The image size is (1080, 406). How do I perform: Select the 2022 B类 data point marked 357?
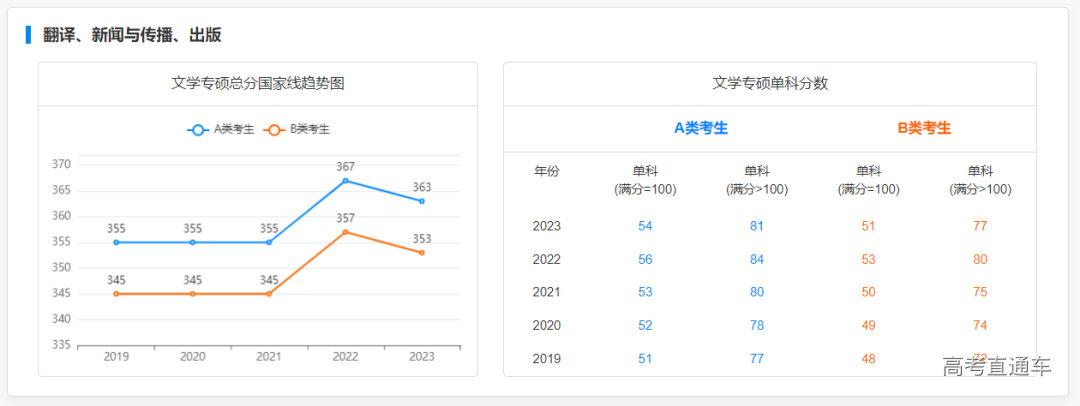point(346,232)
